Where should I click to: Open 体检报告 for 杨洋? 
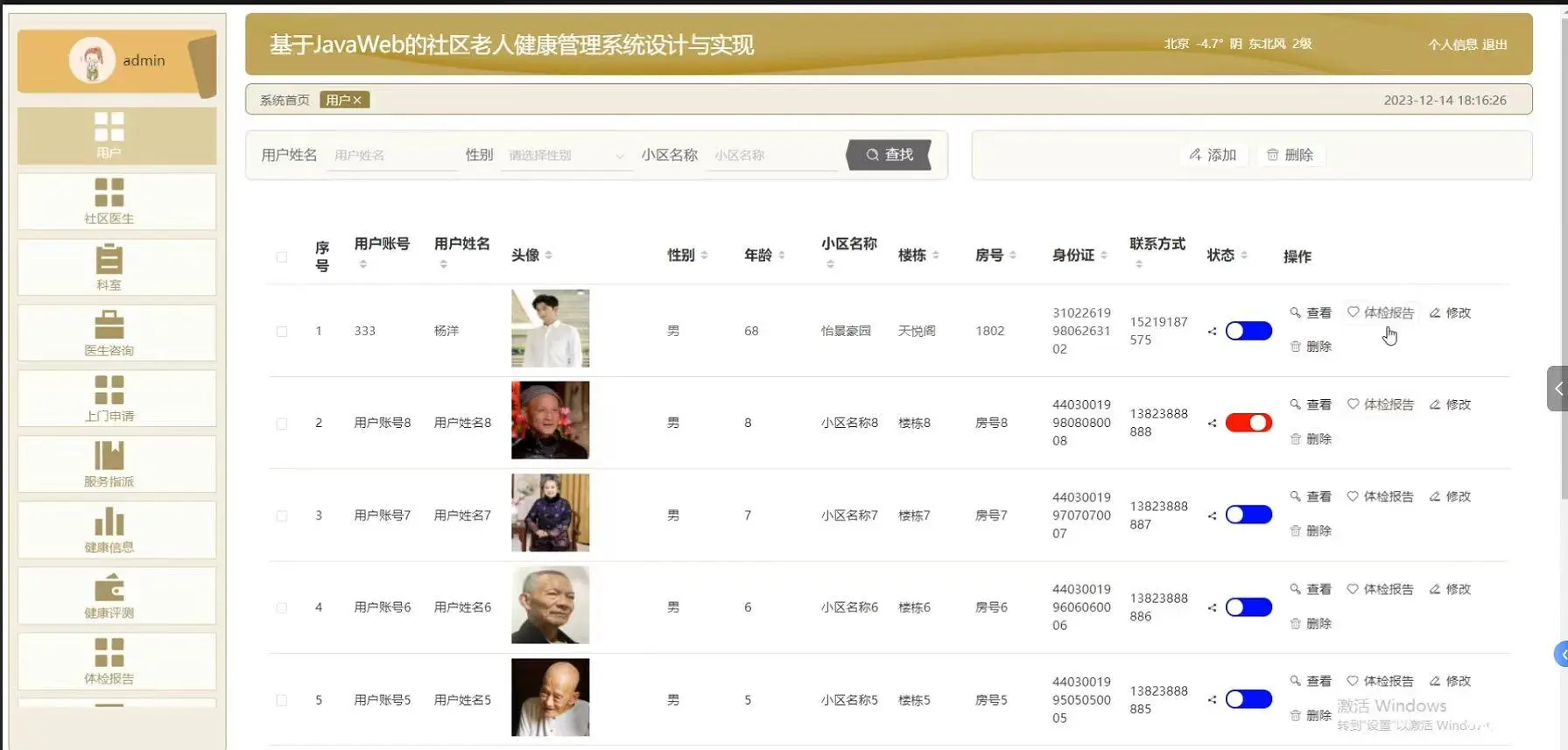point(1381,313)
